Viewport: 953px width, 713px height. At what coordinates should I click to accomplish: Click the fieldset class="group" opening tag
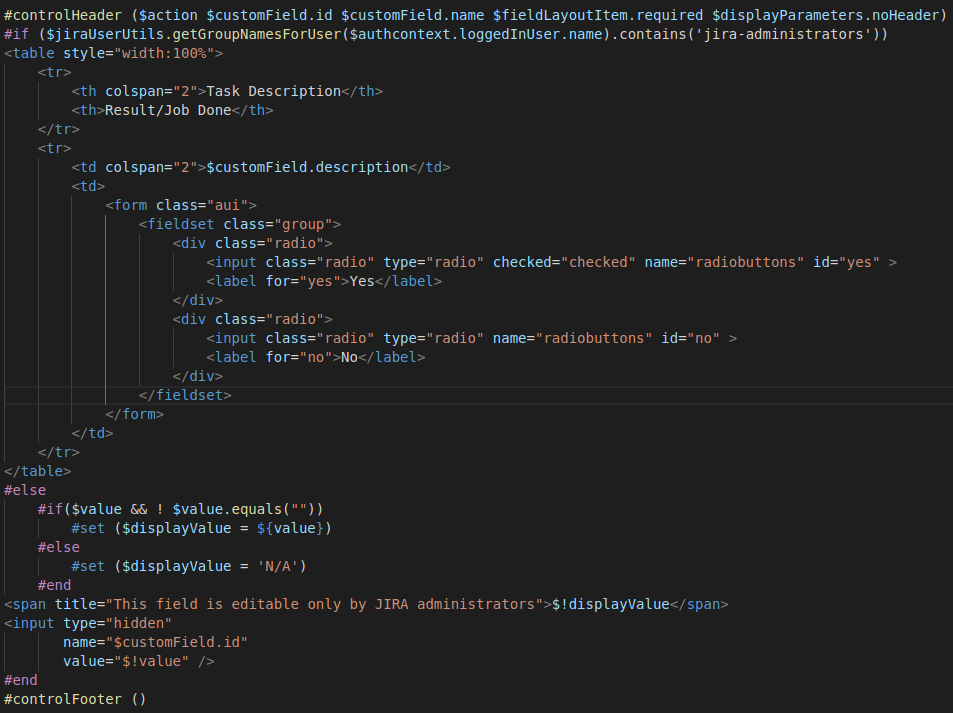pyautogui.click(x=239, y=224)
